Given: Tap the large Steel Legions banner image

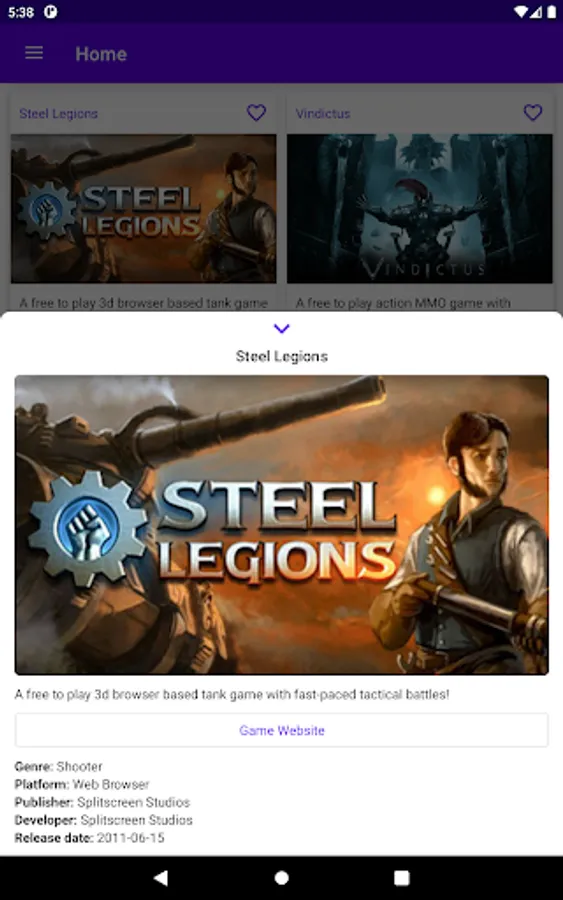Looking at the screenshot, I should 281,525.
